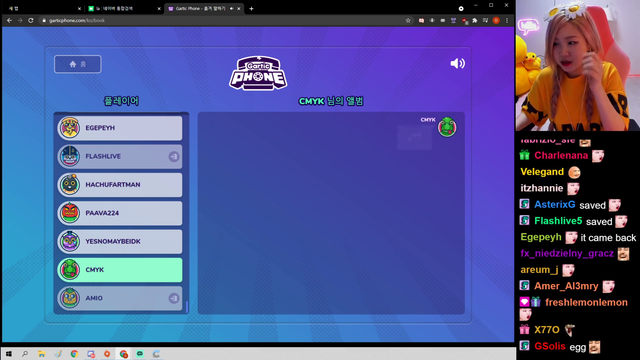Close the Gartic Phone tab

239,9
